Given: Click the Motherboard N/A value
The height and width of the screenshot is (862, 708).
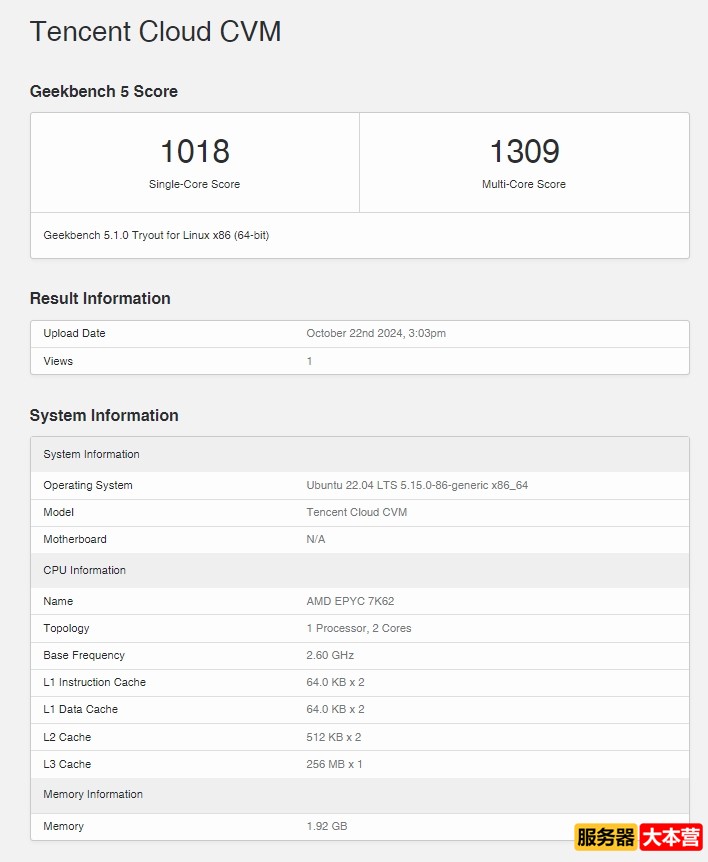Looking at the screenshot, I should [x=316, y=539].
